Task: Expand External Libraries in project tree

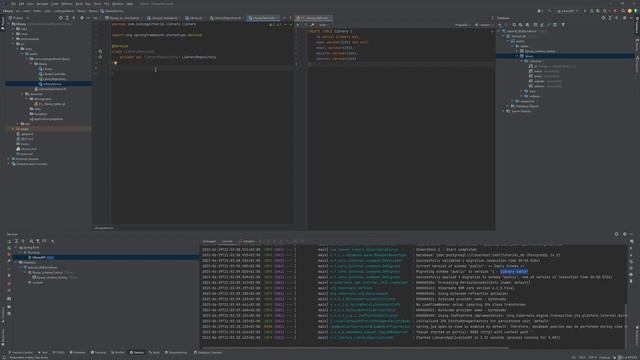Action: coord(9,159)
